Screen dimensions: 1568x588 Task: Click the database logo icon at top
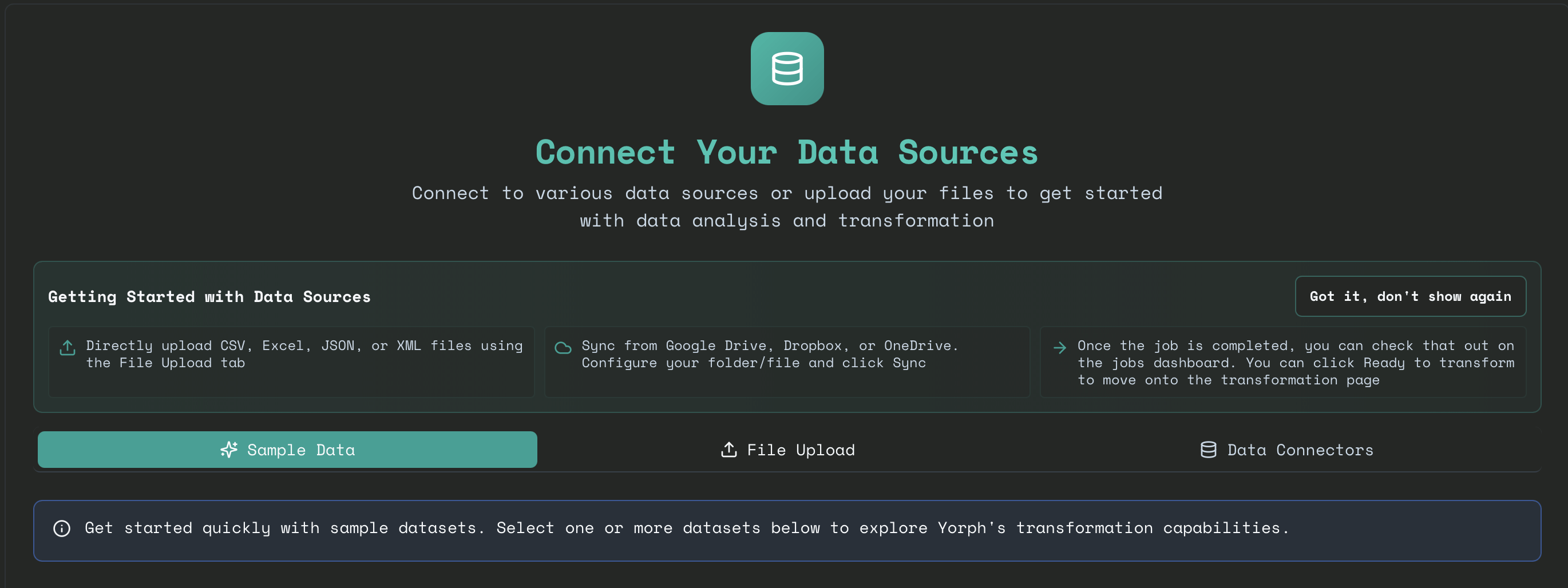786,69
